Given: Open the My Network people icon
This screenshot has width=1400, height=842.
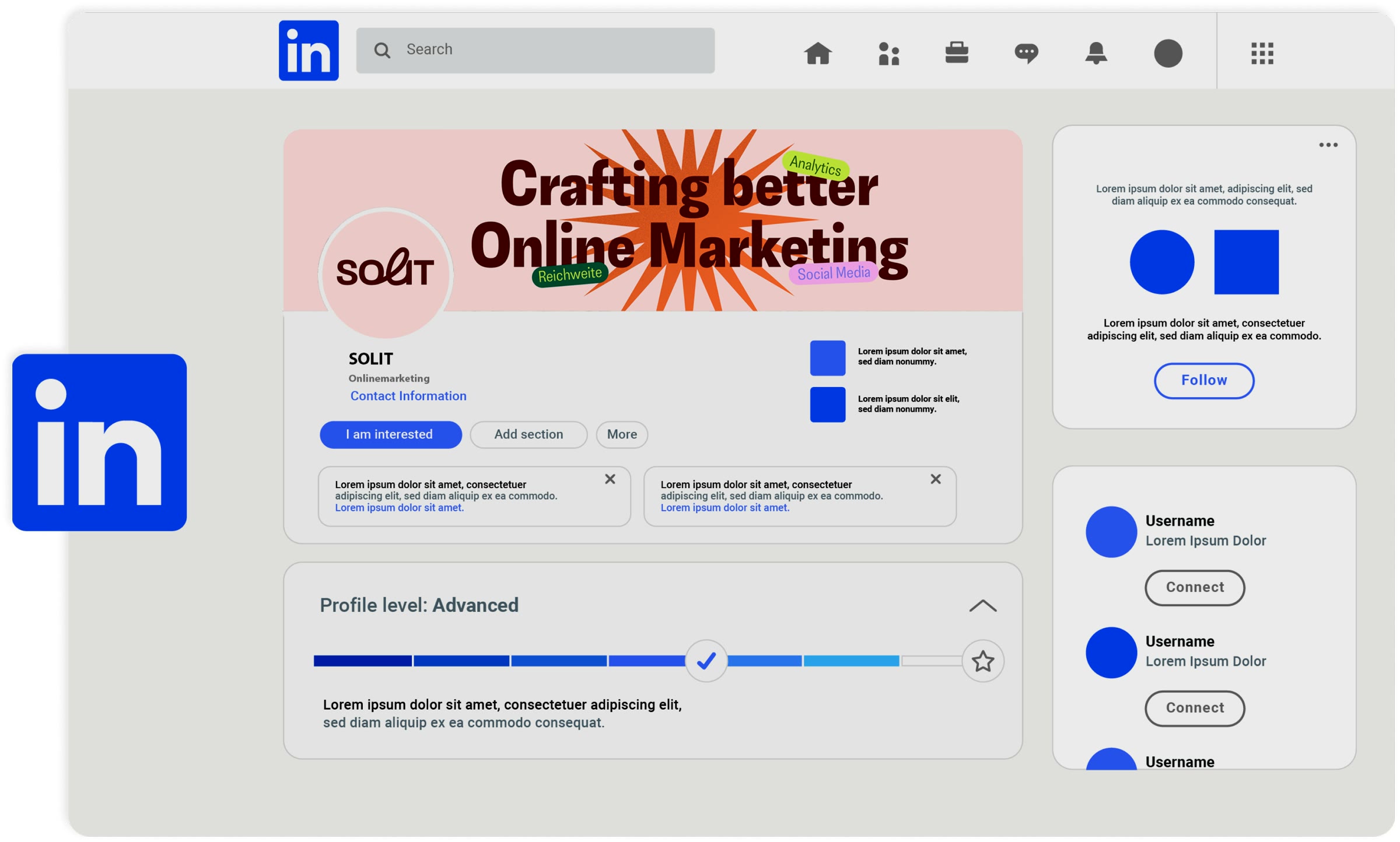Looking at the screenshot, I should [889, 53].
